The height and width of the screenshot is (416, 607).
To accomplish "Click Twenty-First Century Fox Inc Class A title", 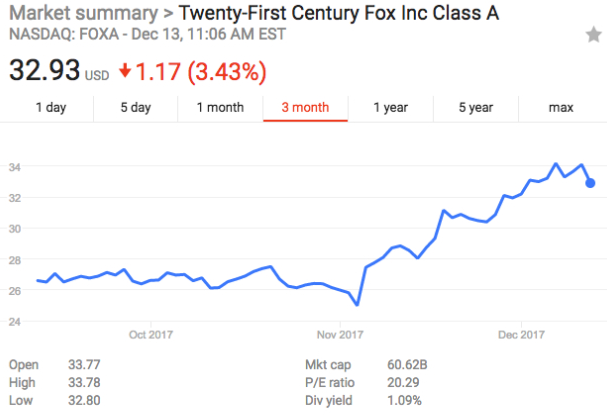I will point(338,14).
